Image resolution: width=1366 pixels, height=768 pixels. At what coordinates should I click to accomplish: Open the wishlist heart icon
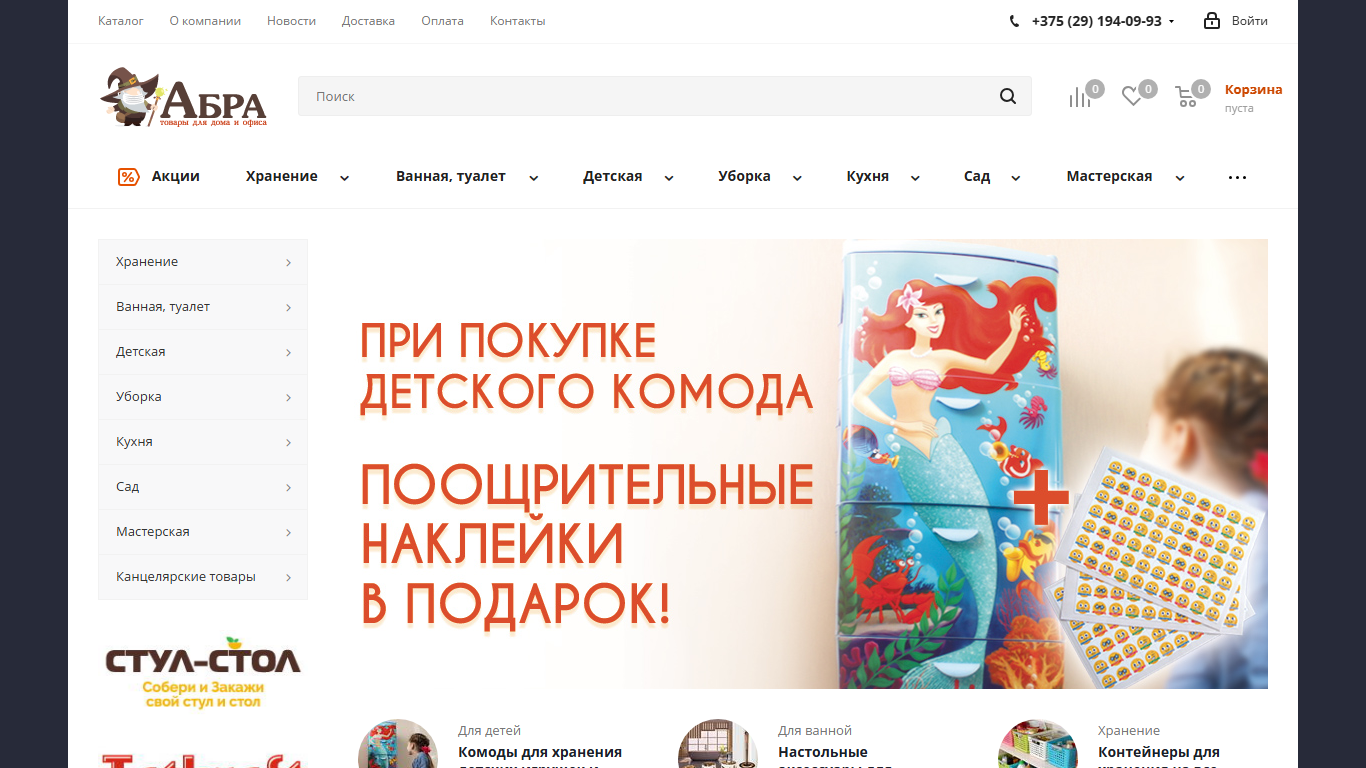tap(1132, 97)
